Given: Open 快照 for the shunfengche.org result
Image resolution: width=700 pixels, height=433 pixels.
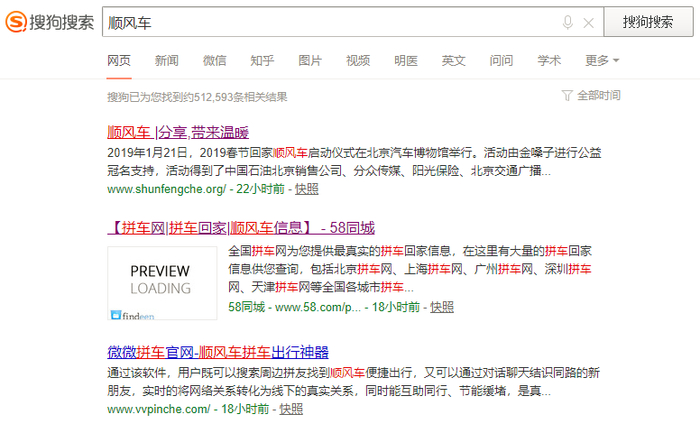Looking at the screenshot, I should [x=306, y=189].
